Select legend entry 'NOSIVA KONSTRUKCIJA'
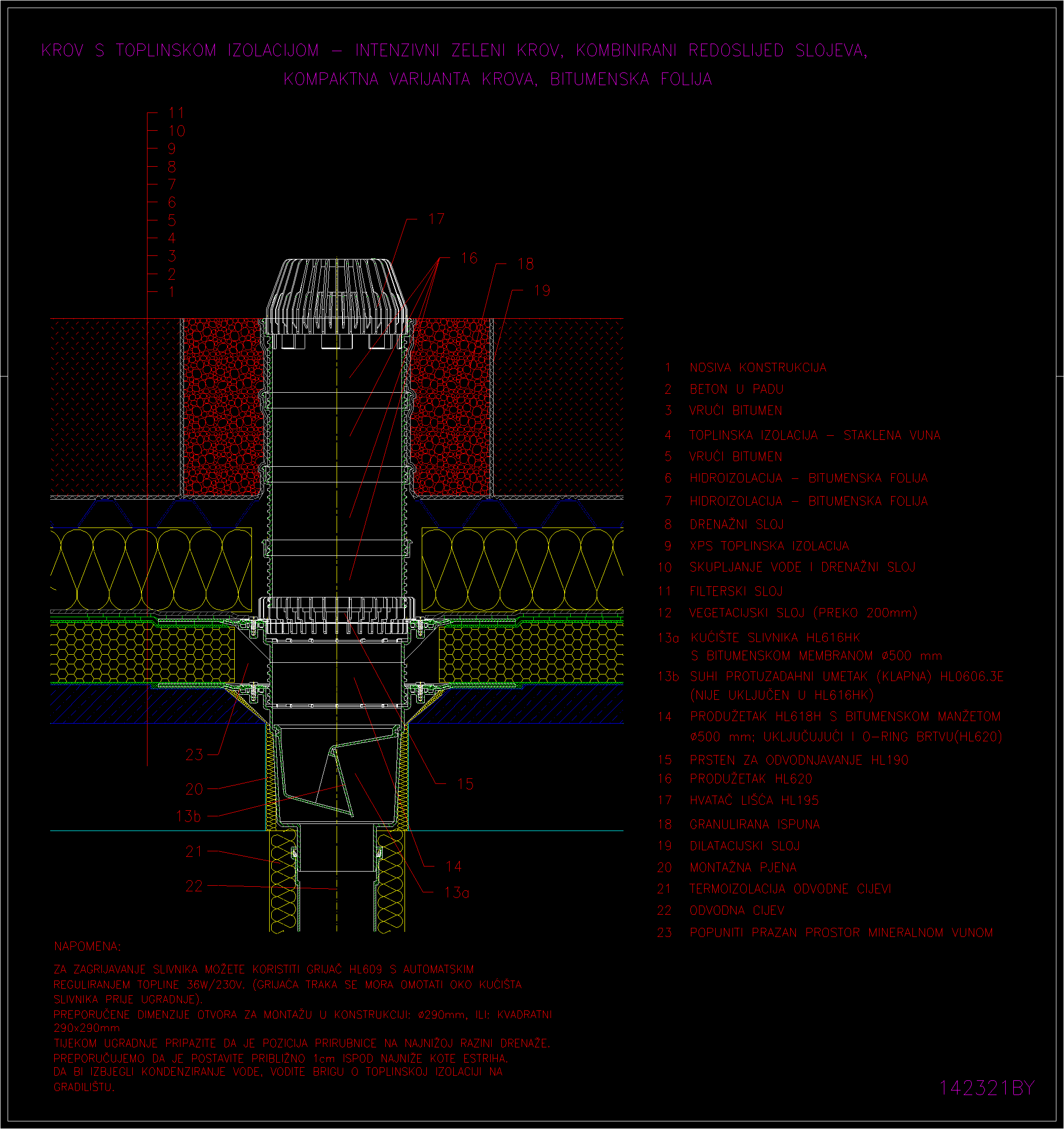Image resolution: width=1064 pixels, height=1129 pixels. click(x=758, y=367)
